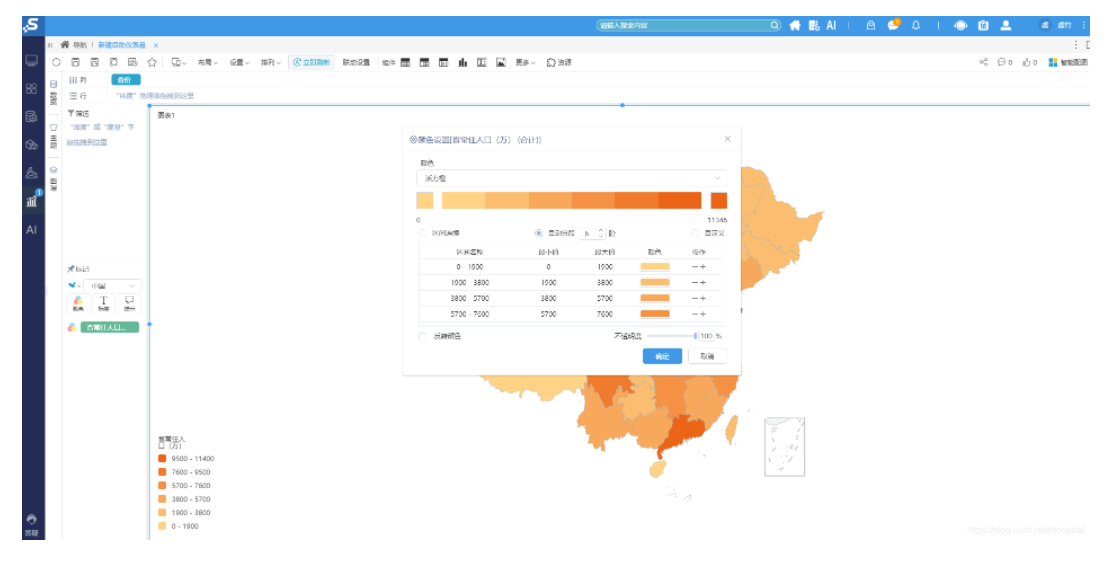Click the blue confirm button in dialog
1120x566 pixels.
(662, 356)
